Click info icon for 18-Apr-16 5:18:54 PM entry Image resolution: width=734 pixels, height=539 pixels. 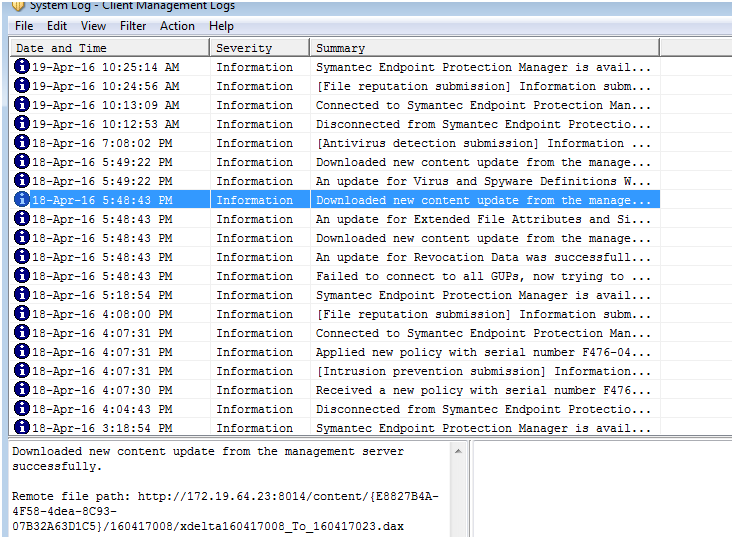tap(22, 295)
